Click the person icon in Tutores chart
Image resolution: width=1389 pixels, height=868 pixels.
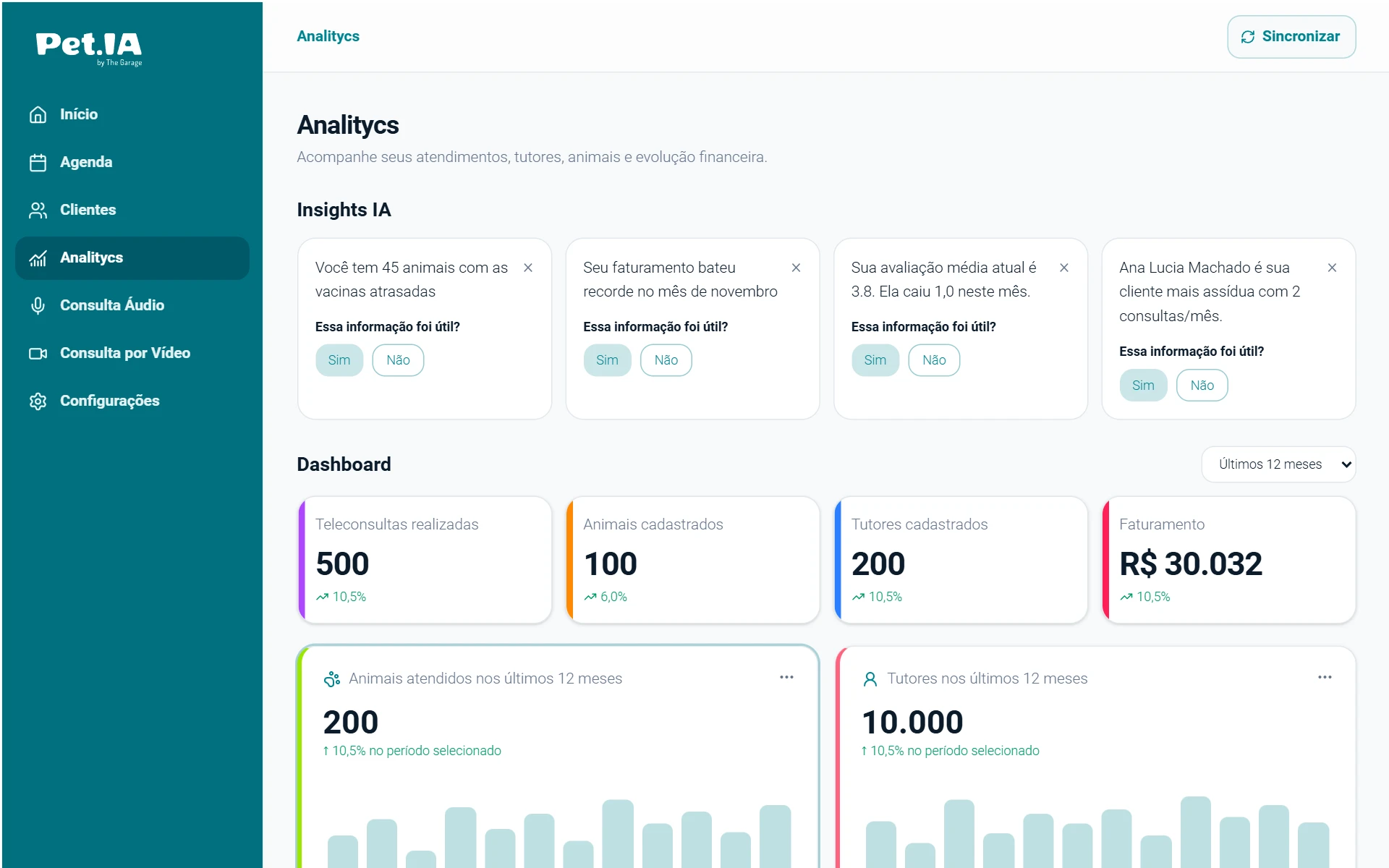[870, 678]
